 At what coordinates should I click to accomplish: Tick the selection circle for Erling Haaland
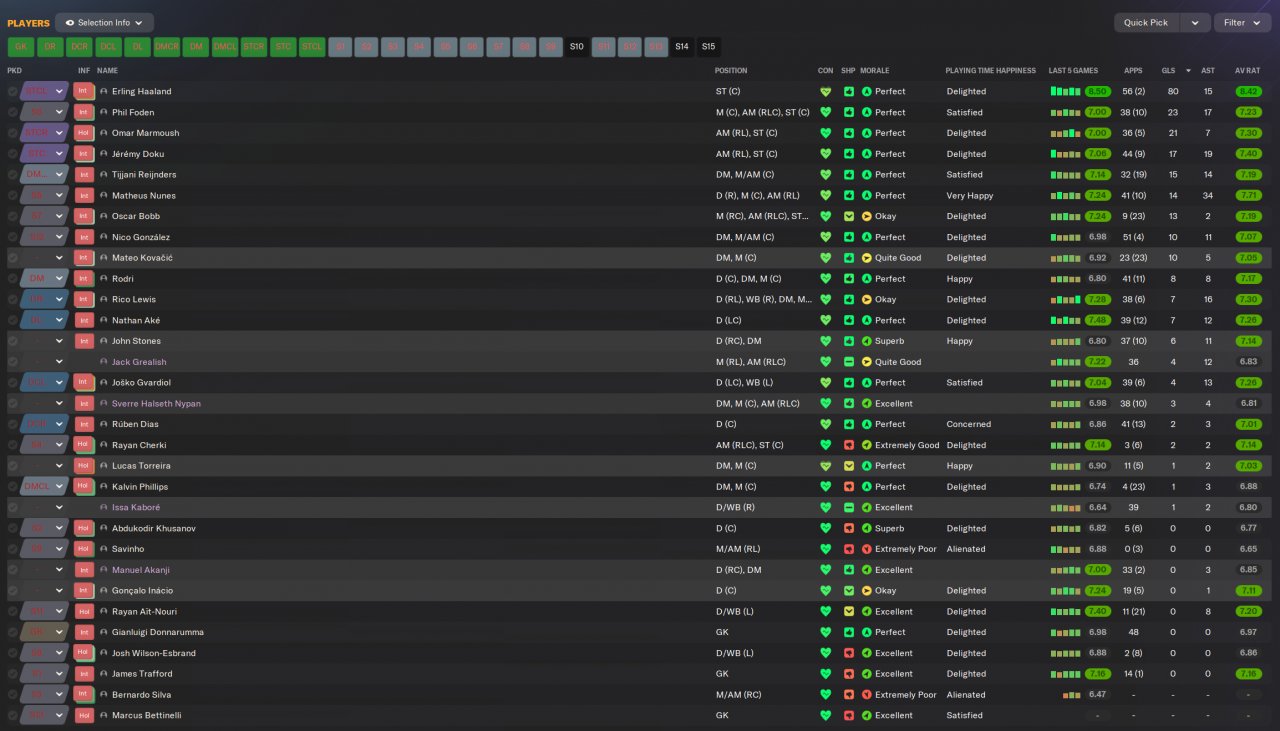click(x=13, y=91)
